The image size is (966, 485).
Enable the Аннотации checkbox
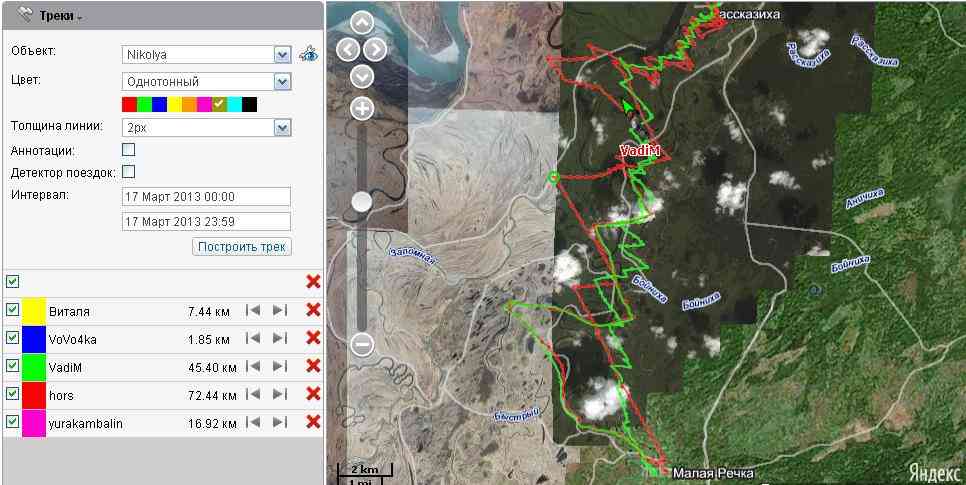(128, 150)
